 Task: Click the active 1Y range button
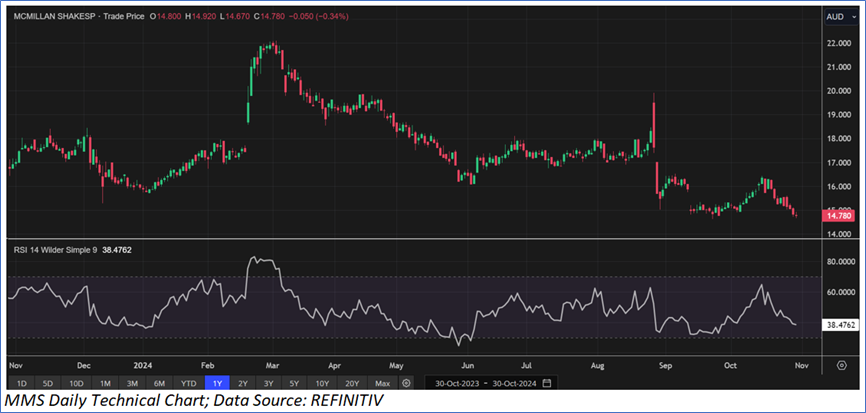216,383
